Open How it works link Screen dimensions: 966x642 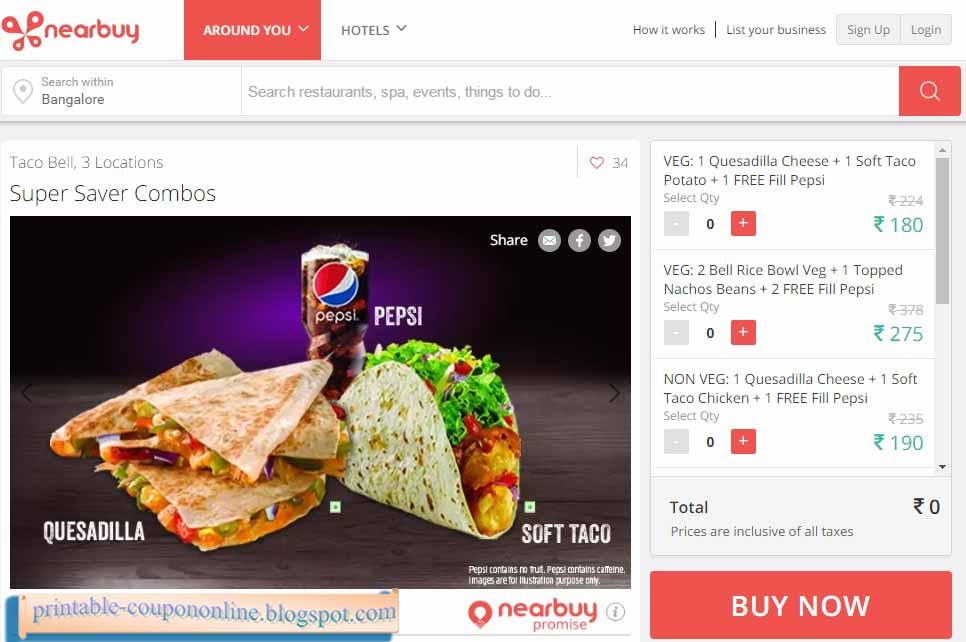tap(668, 30)
